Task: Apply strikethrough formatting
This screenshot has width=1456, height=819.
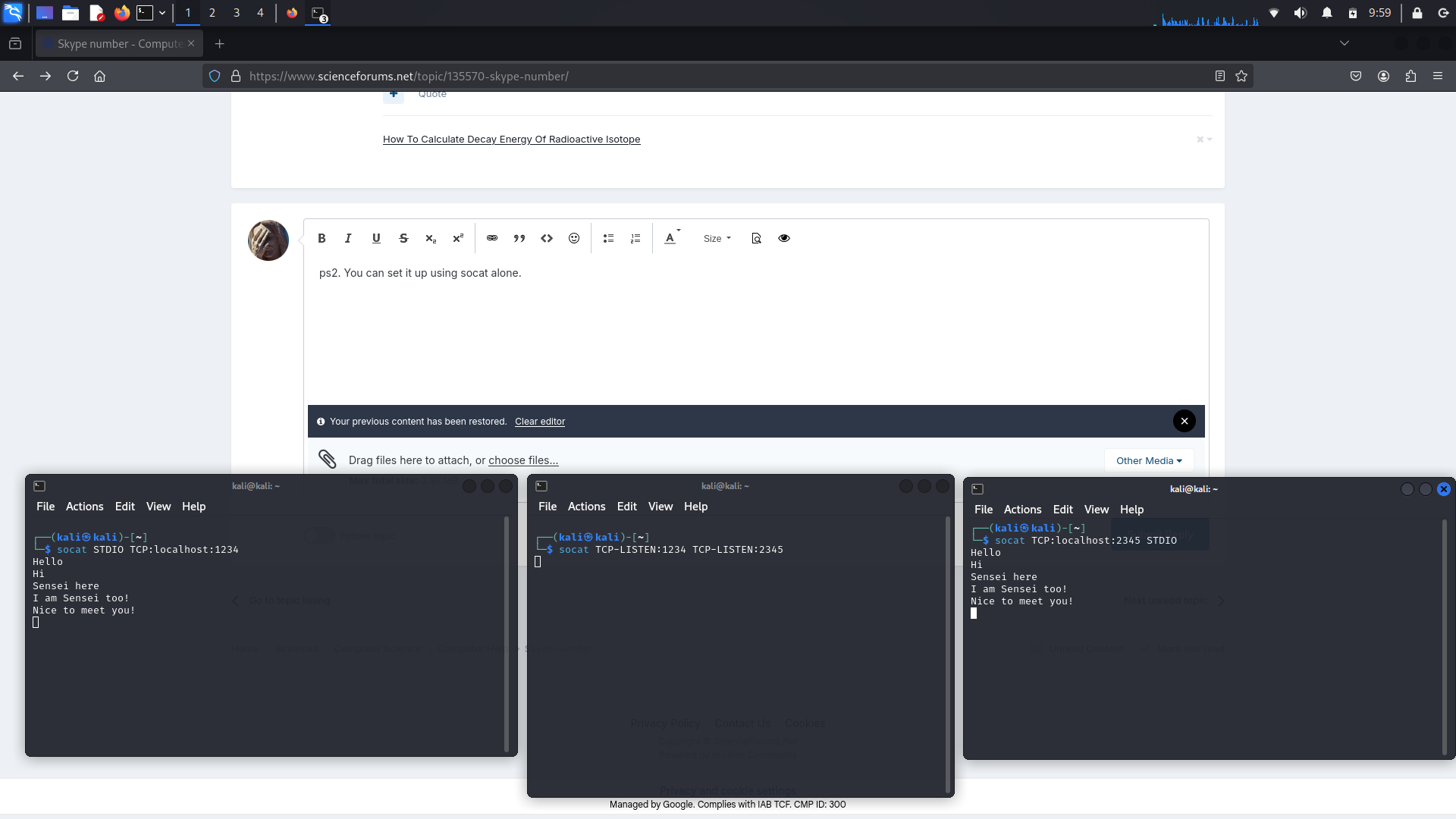Action: (x=403, y=238)
